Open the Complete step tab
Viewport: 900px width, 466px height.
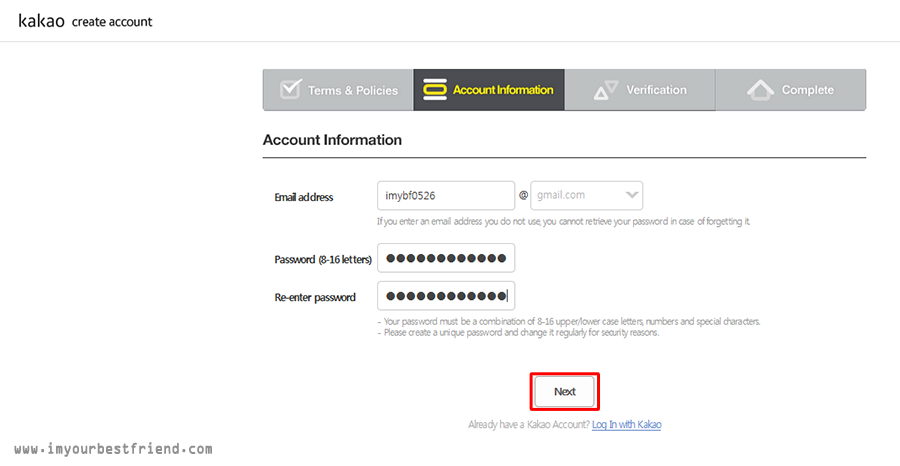(x=790, y=90)
